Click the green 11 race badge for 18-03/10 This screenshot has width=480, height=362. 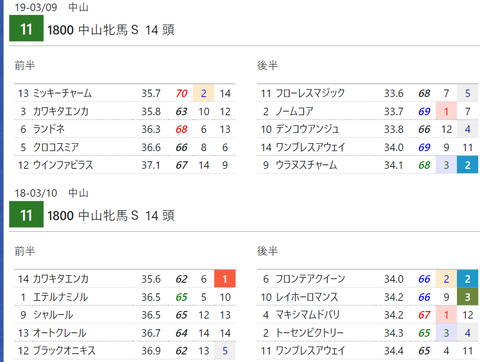[x=26, y=214]
